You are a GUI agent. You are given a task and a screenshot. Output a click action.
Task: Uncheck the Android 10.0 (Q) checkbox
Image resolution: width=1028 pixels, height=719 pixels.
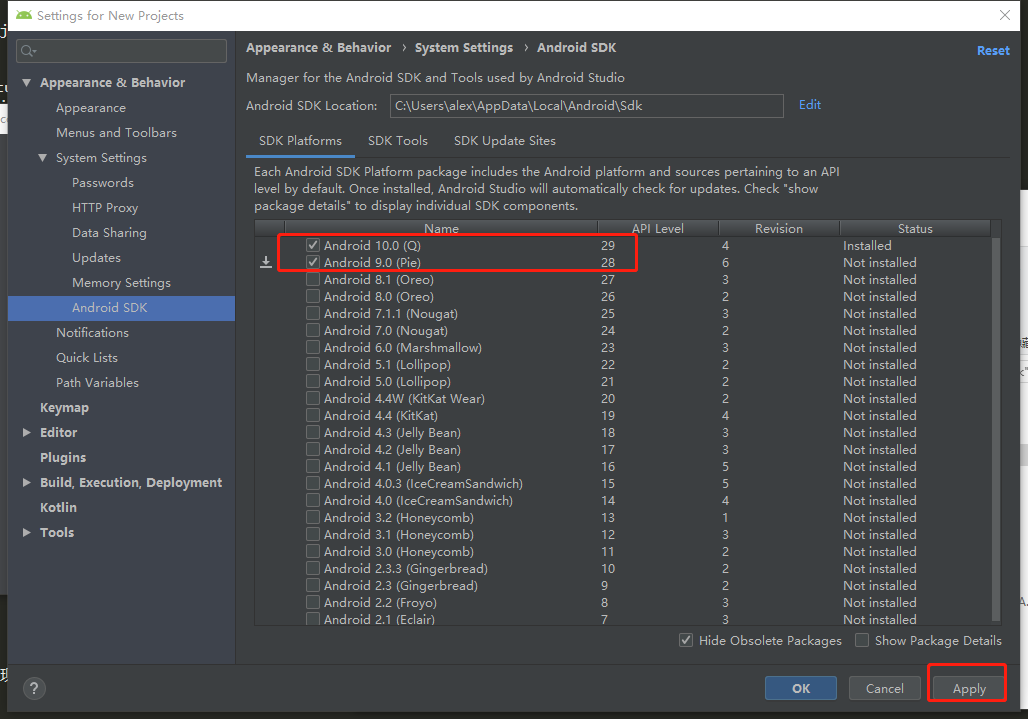tap(313, 246)
